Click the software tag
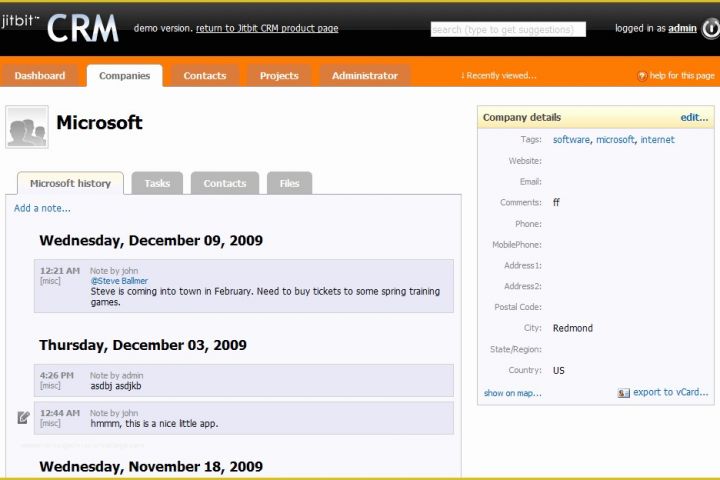The image size is (720, 480). (x=571, y=140)
